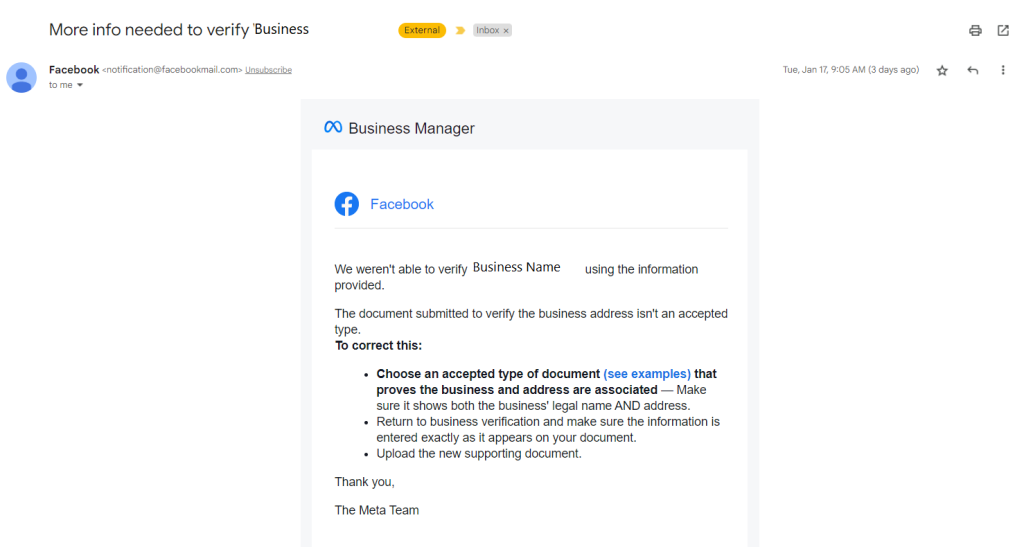This screenshot has width=1024, height=547.
Task: Click the Meta infinity logo
Action: click(333, 127)
